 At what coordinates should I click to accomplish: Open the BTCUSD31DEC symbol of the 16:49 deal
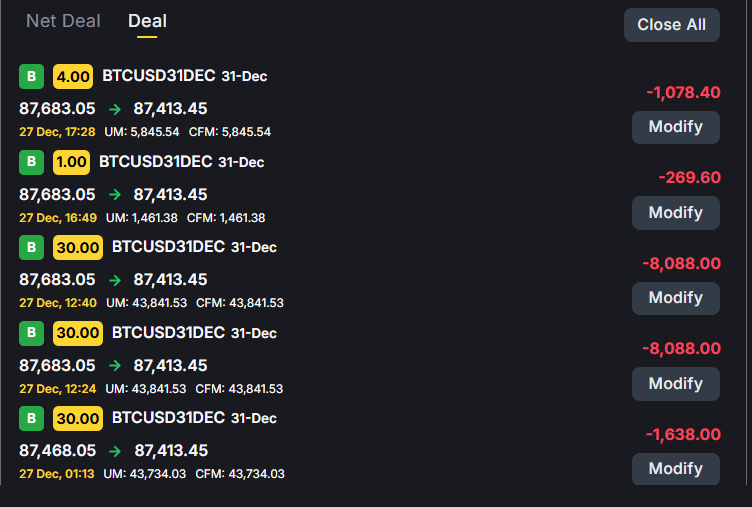(157, 162)
